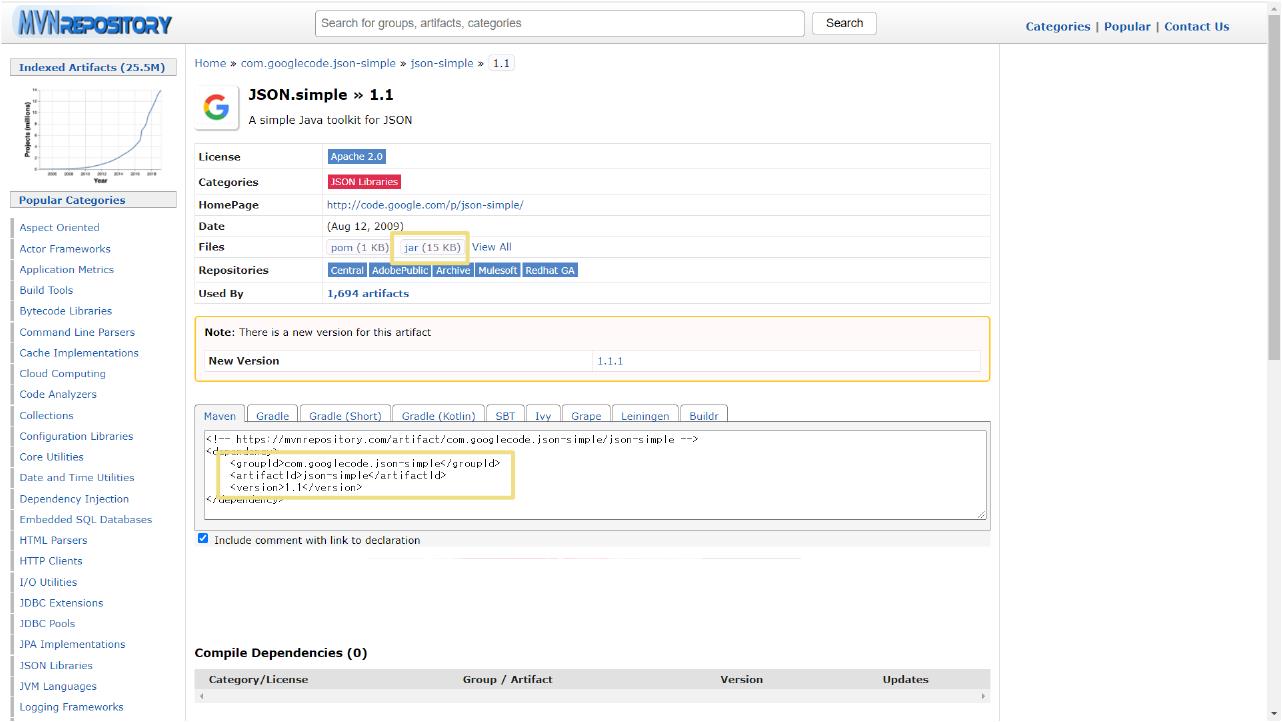Image resolution: width=1282 pixels, height=722 pixels.
Task: Select Build Tools in Popular Categories
Action: (x=46, y=290)
